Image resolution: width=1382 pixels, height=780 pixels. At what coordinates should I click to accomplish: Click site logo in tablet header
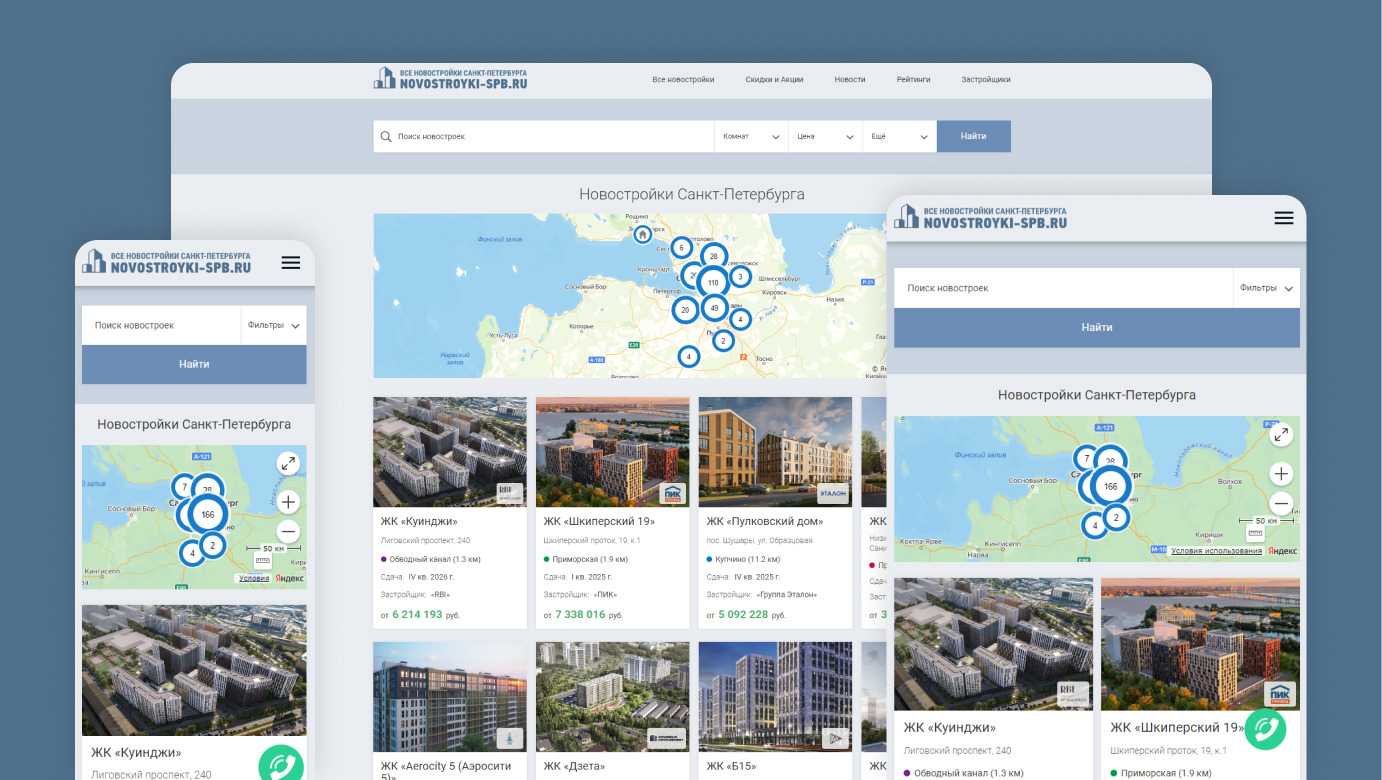[980, 217]
